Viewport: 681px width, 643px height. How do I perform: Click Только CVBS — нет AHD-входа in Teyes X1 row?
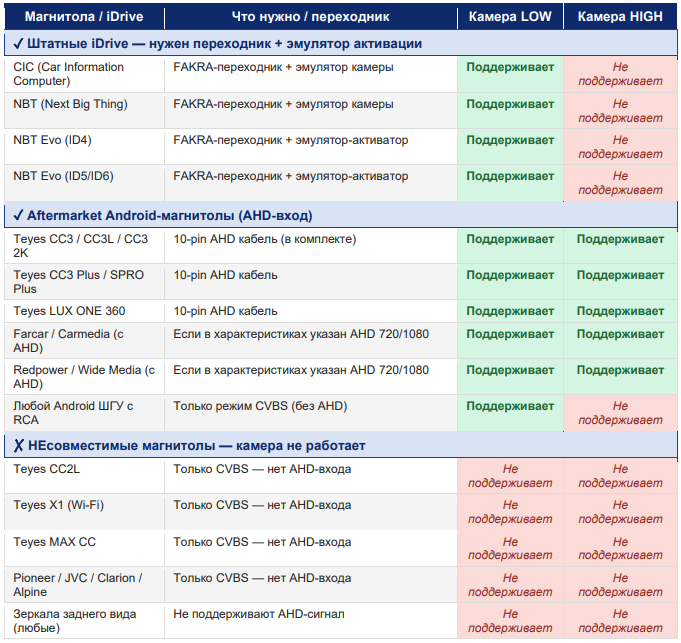311,512
